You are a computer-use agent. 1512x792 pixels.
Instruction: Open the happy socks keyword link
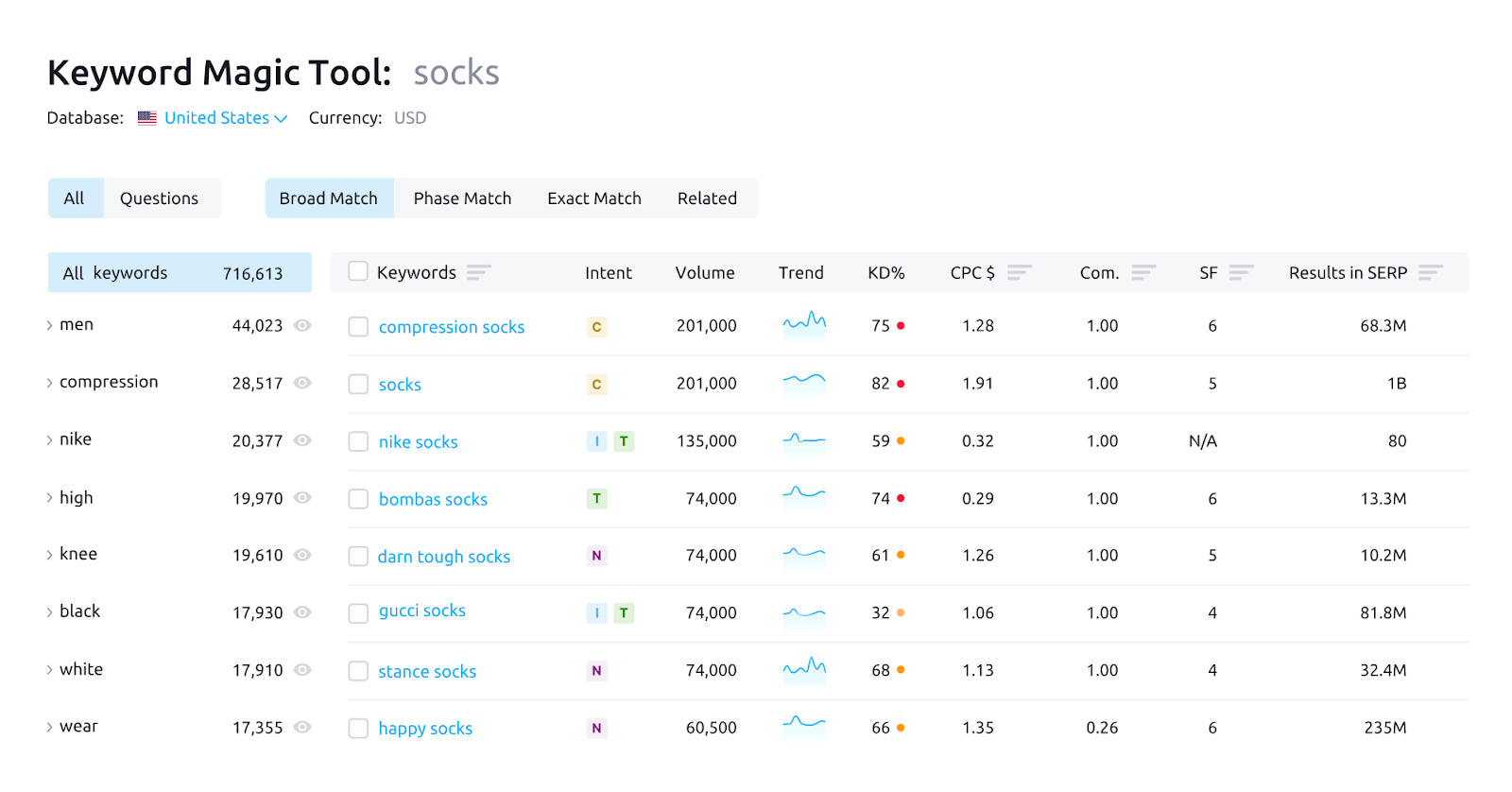[425, 729]
